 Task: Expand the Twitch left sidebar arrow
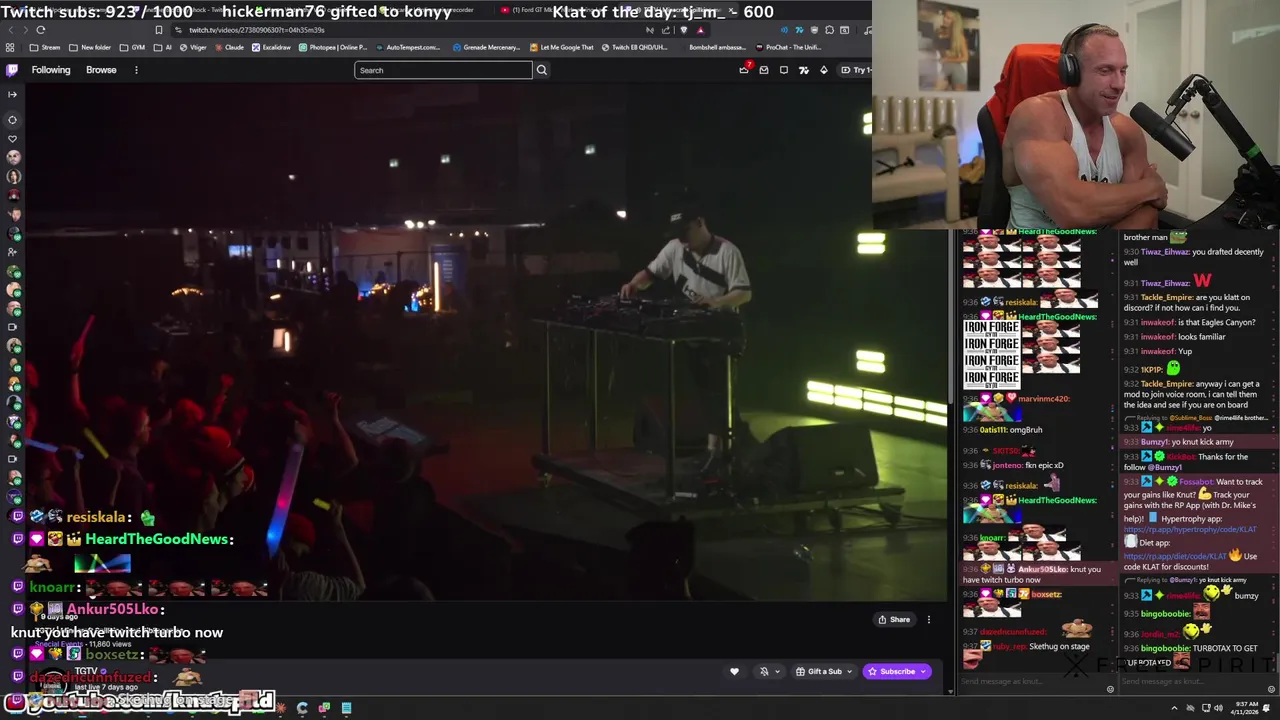point(12,95)
